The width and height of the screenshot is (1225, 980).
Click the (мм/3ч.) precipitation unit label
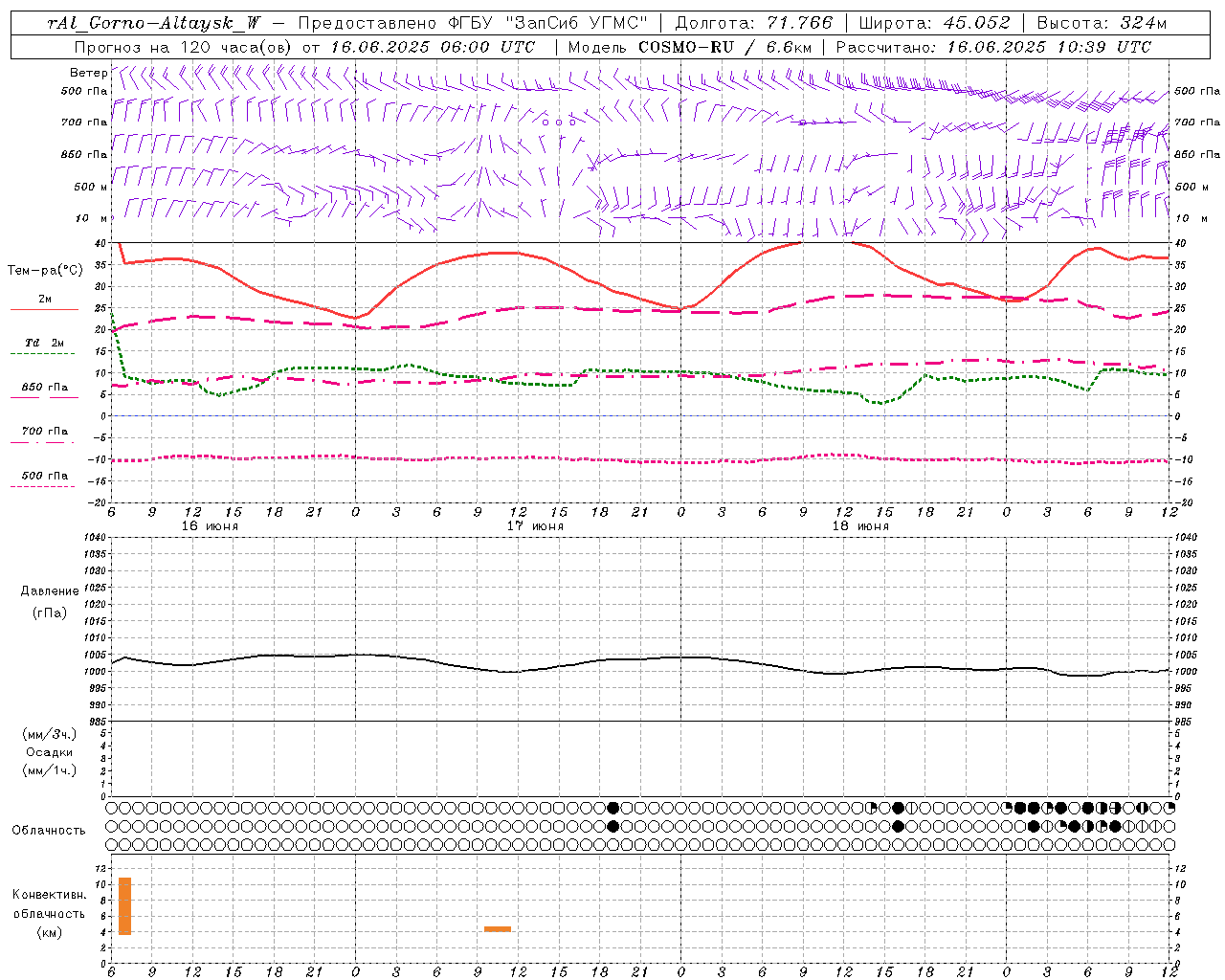[x=50, y=734]
